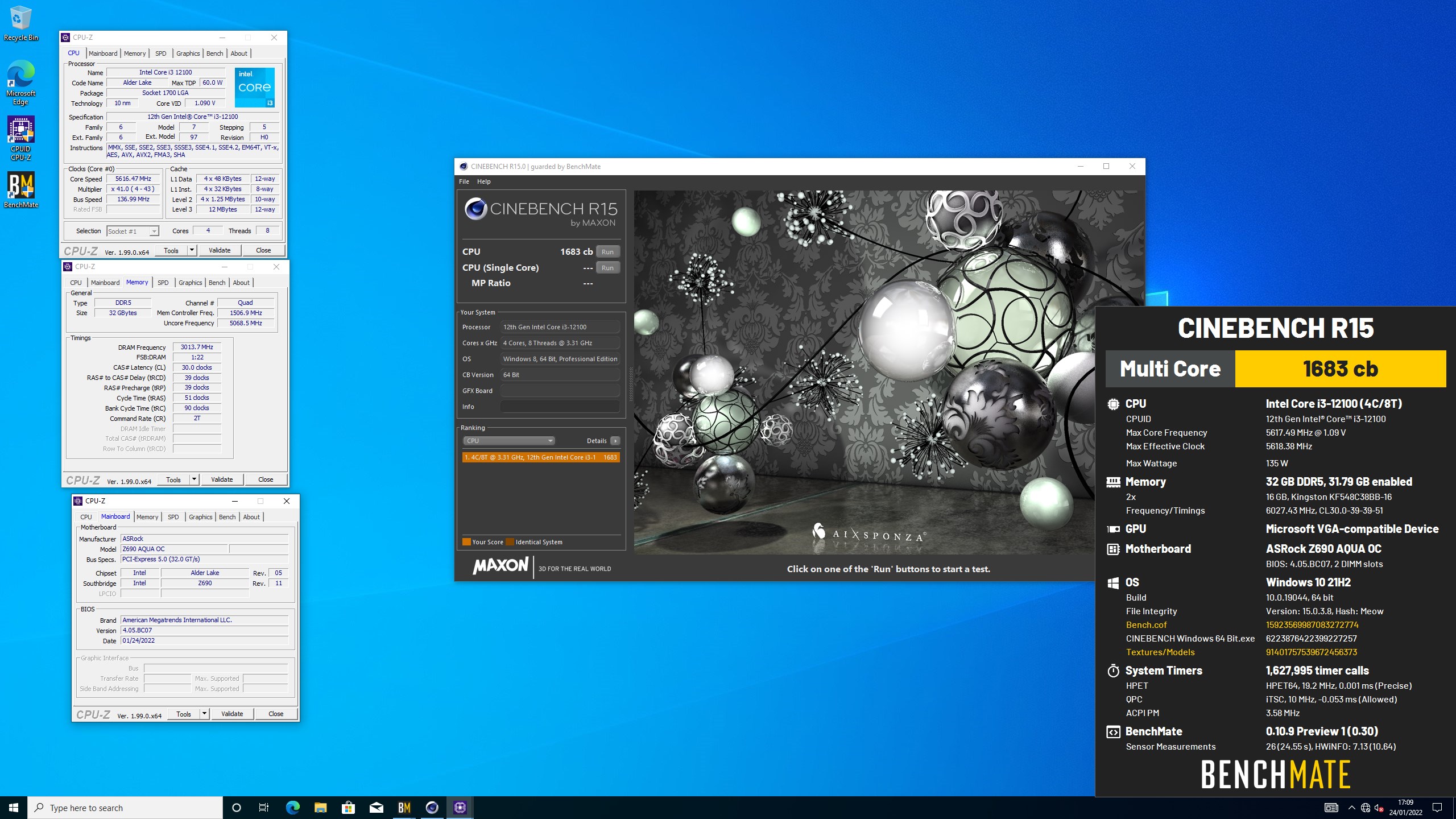Click the DRAM Frequency value 3013.7 MHz
Image resolution: width=1456 pixels, height=819 pixels.
(x=197, y=347)
